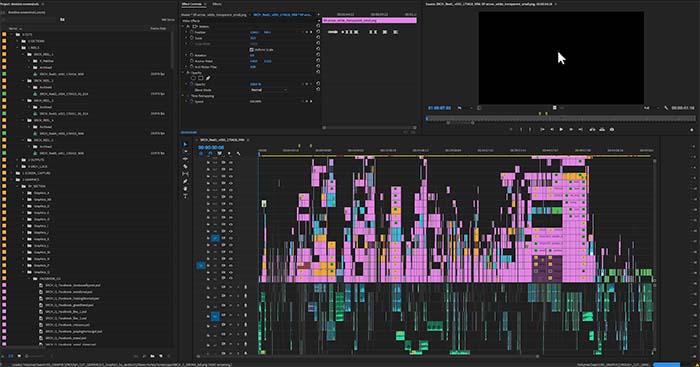This screenshot has width=700, height=367.
Task: Select the Slip tool
Action: tap(185, 174)
